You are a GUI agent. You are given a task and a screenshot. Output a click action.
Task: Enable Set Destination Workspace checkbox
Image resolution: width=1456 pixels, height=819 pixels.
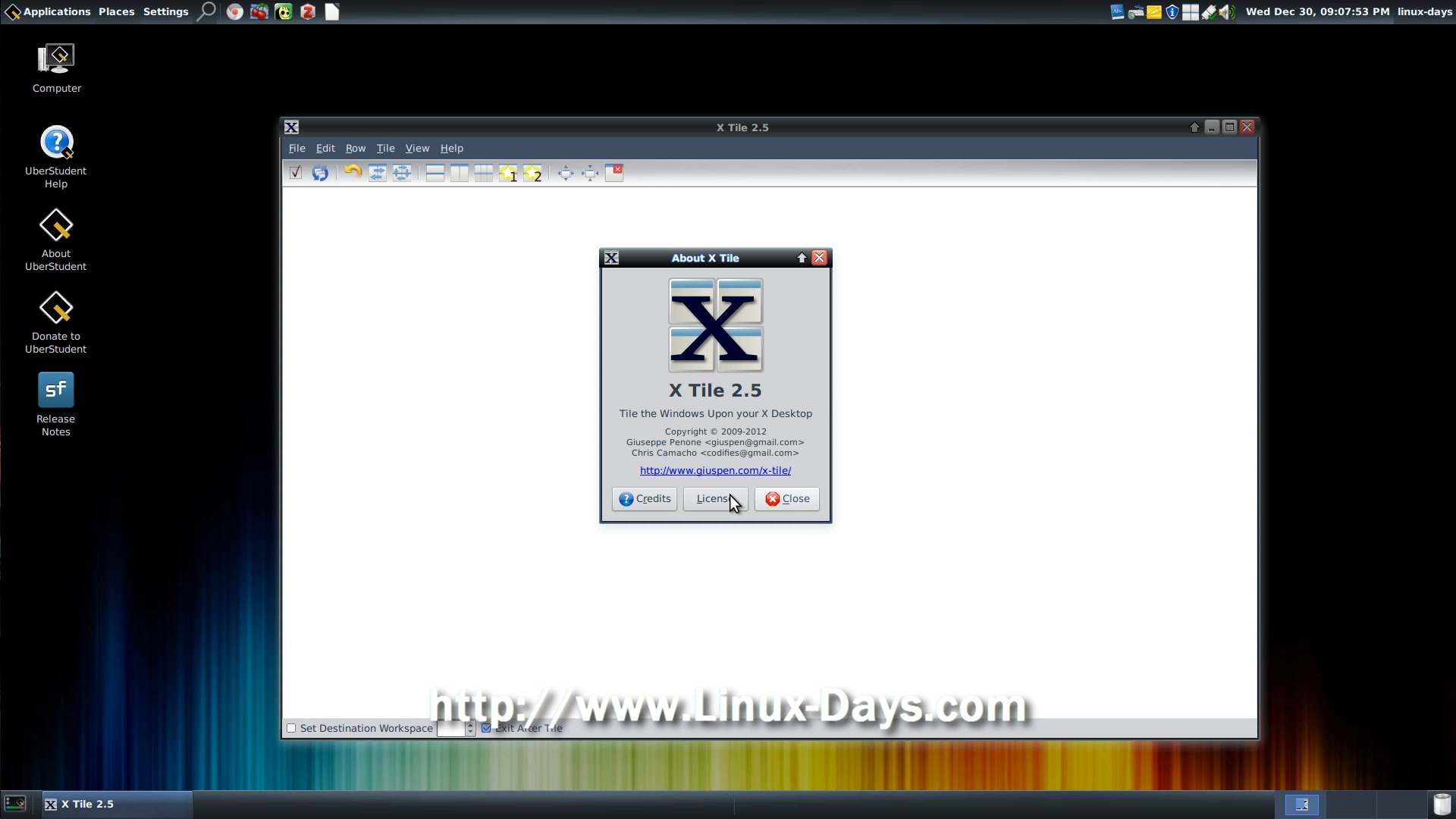click(x=291, y=728)
